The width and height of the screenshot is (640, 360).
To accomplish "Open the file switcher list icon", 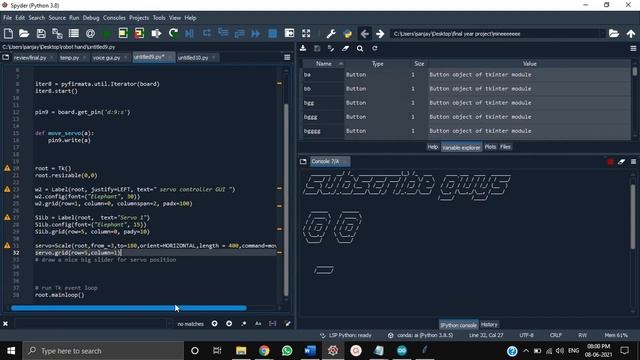I will pyautogui.click(x=74, y=33).
